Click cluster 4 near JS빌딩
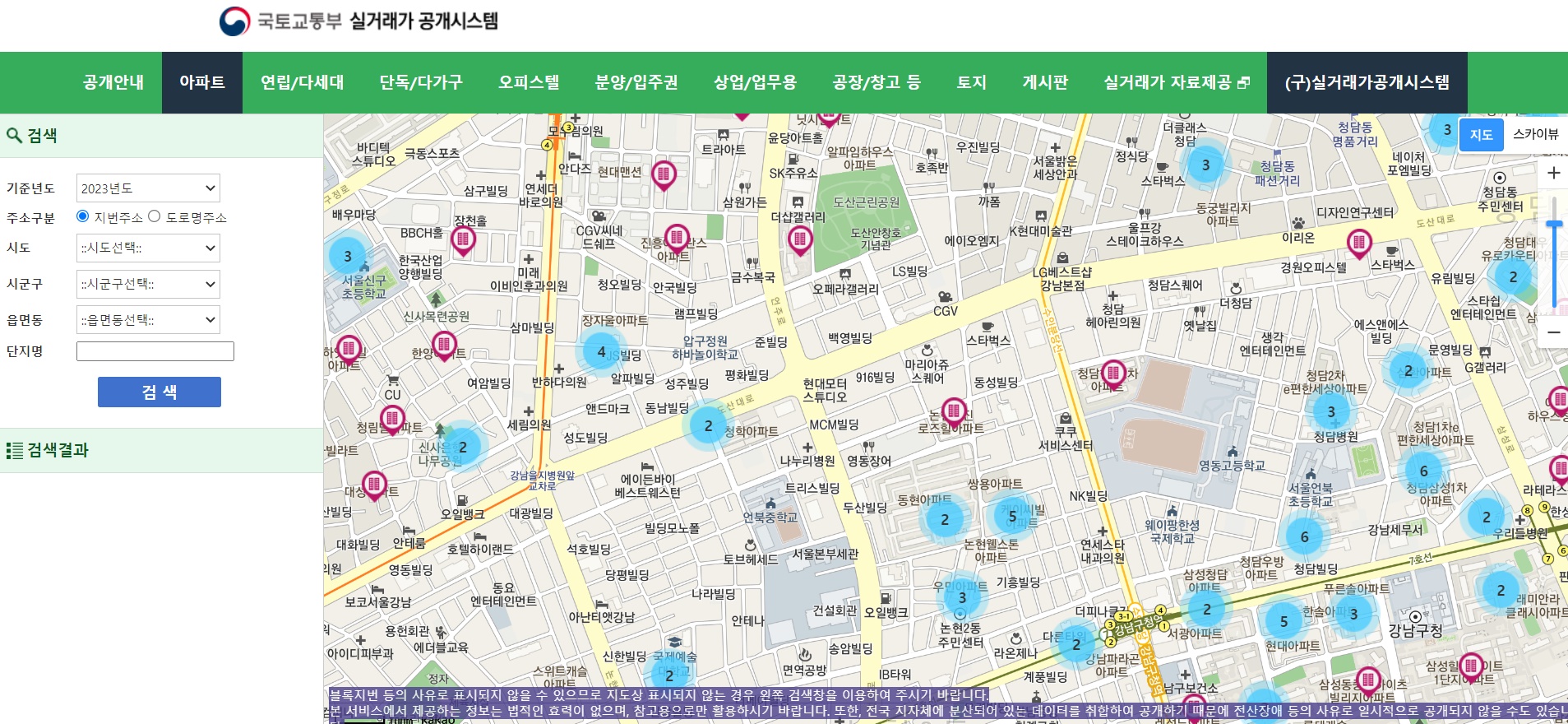Screen dimensions: 1568x724 601,351
